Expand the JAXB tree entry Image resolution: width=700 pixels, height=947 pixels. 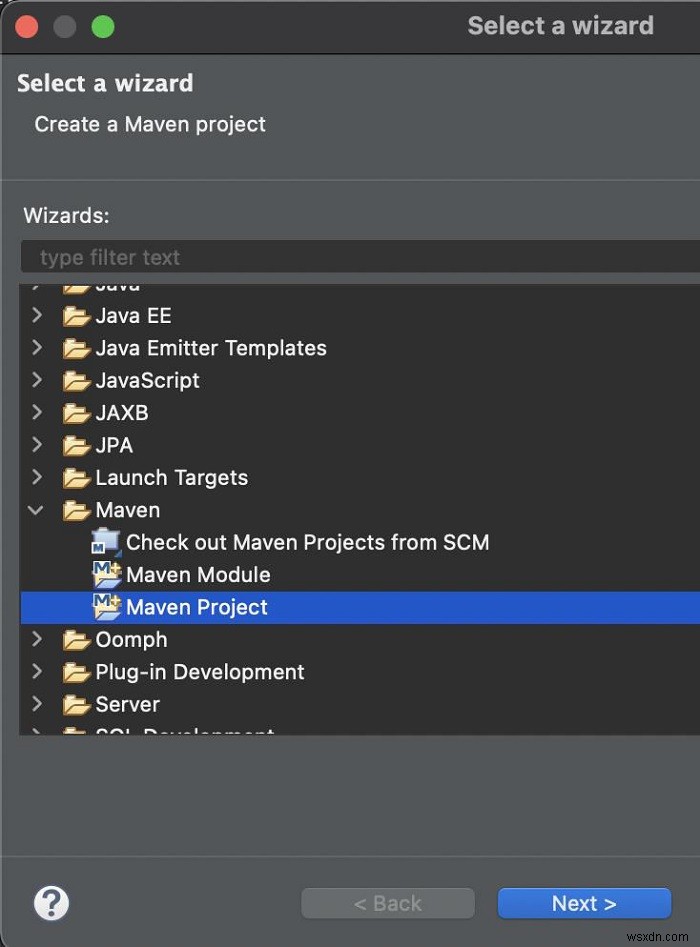(x=36, y=412)
